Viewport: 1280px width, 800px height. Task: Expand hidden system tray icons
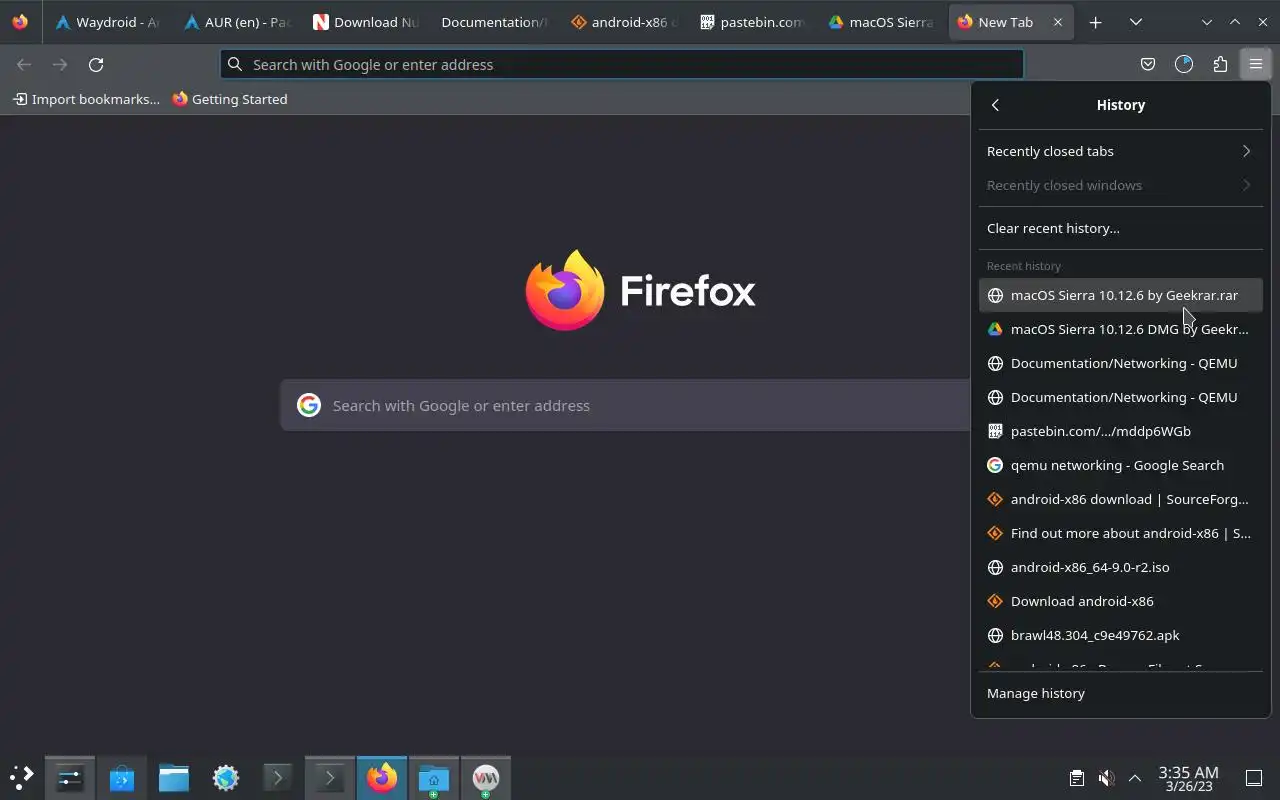(x=1135, y=778)
